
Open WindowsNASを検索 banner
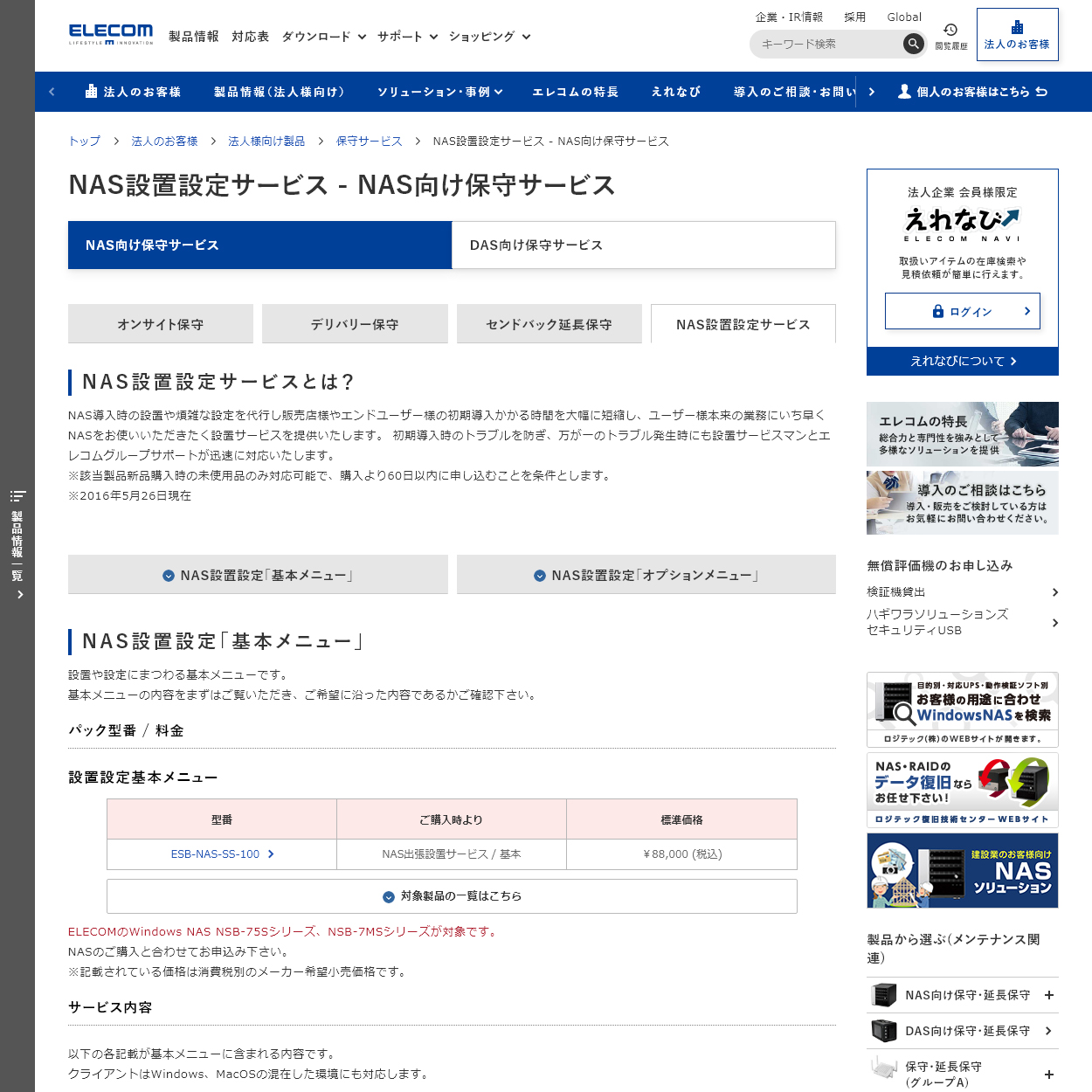(963, 709)
